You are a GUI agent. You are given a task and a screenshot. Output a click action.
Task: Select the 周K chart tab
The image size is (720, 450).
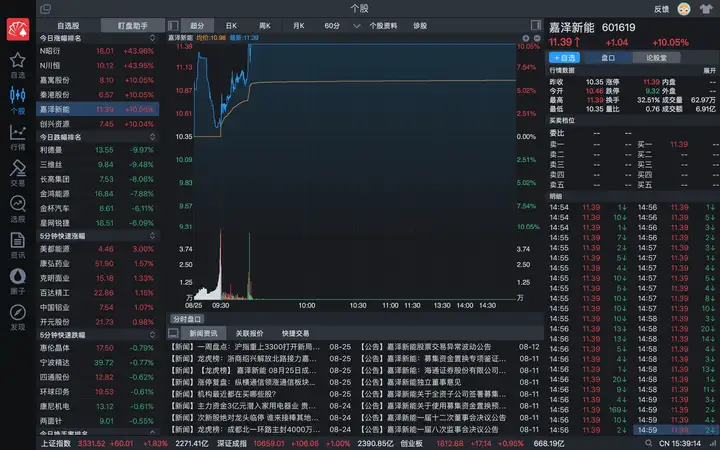tap(264, 26)
